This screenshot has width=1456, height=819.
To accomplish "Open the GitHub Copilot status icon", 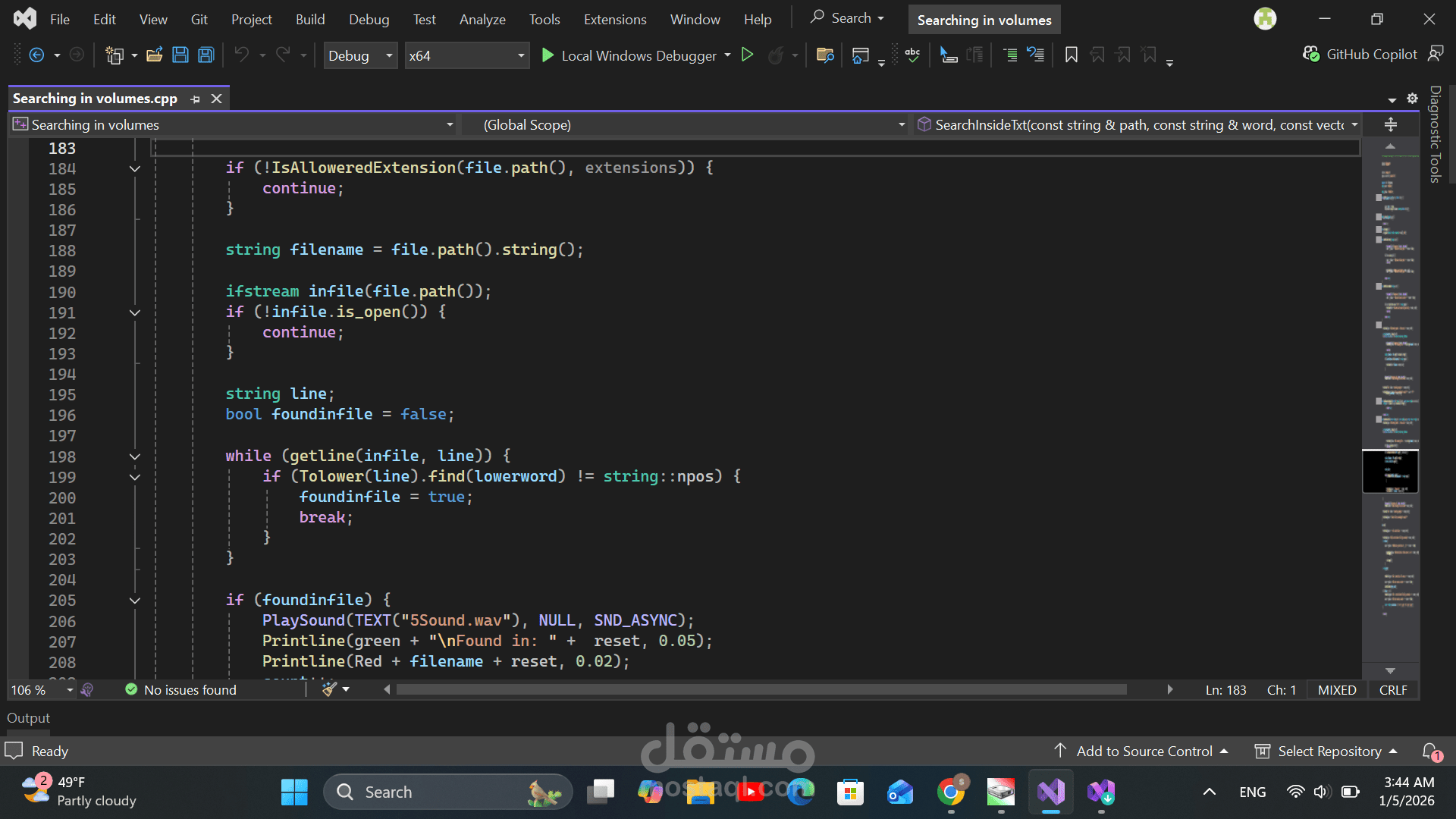I will point(1311,54).
